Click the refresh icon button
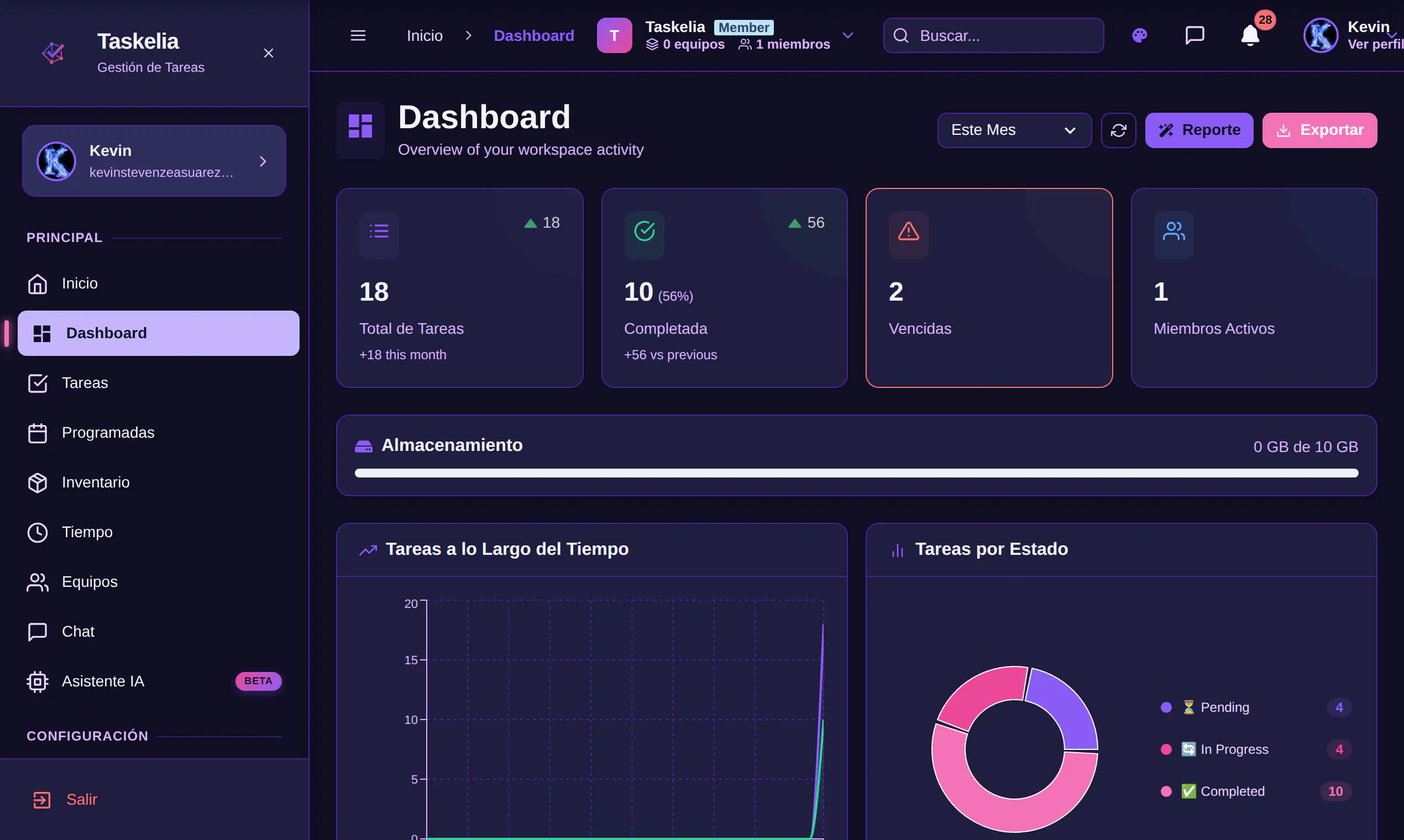The image size is (1404, 840). coord(1118,130)
